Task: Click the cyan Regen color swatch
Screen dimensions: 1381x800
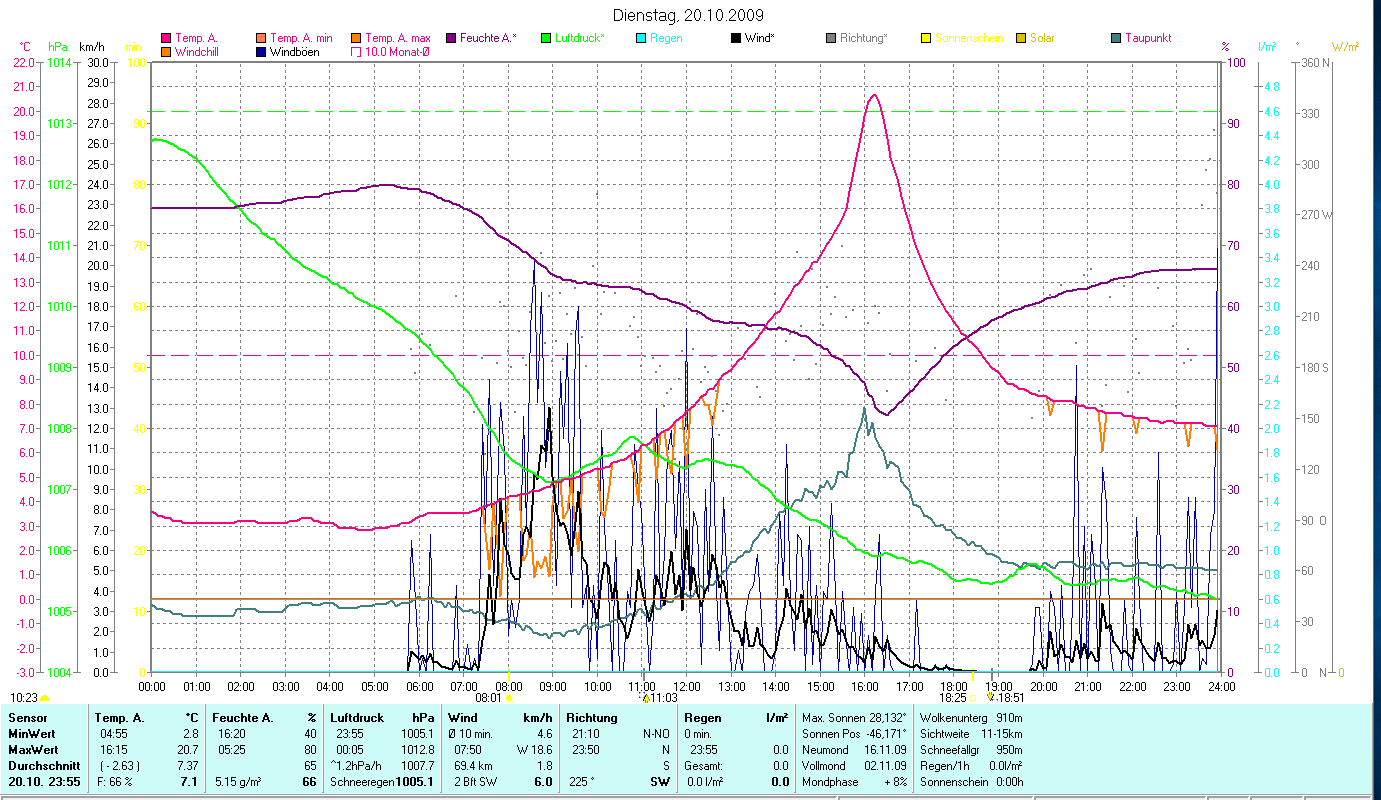Action: click(x=641, y=38)
